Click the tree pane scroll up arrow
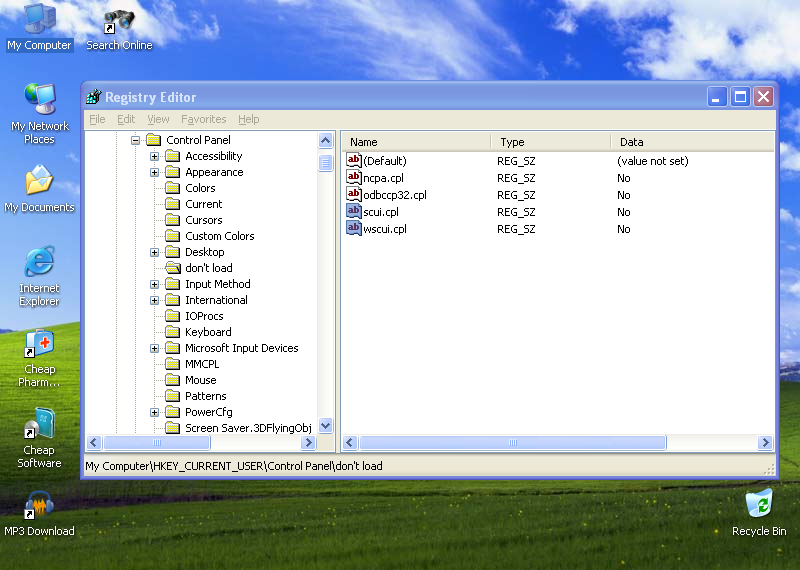800x570 pixels. [x=326, y=140]
